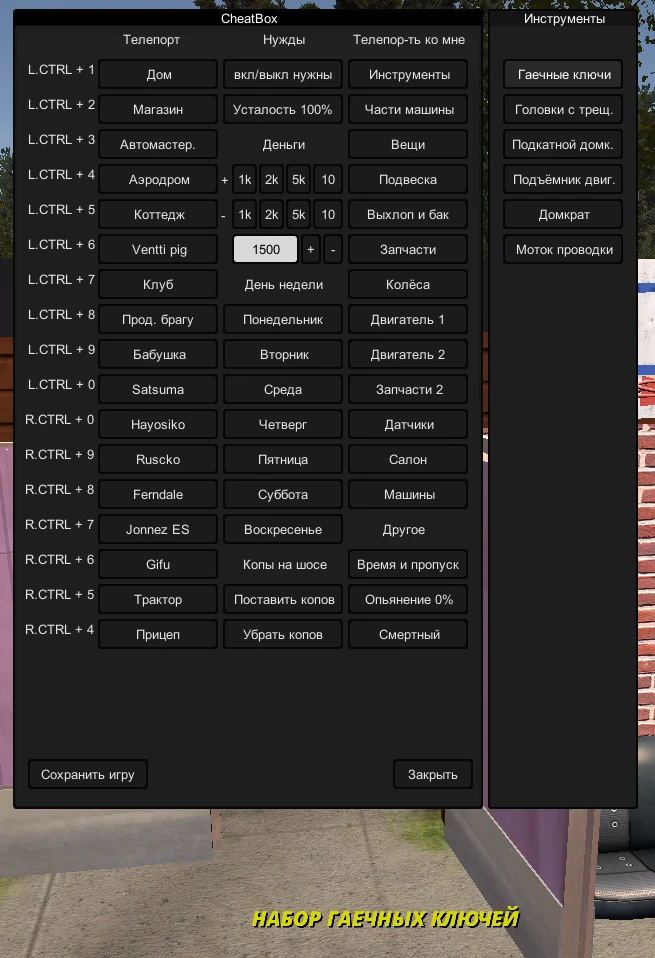Click Закрыть to close CheatBox

[433, 774]
